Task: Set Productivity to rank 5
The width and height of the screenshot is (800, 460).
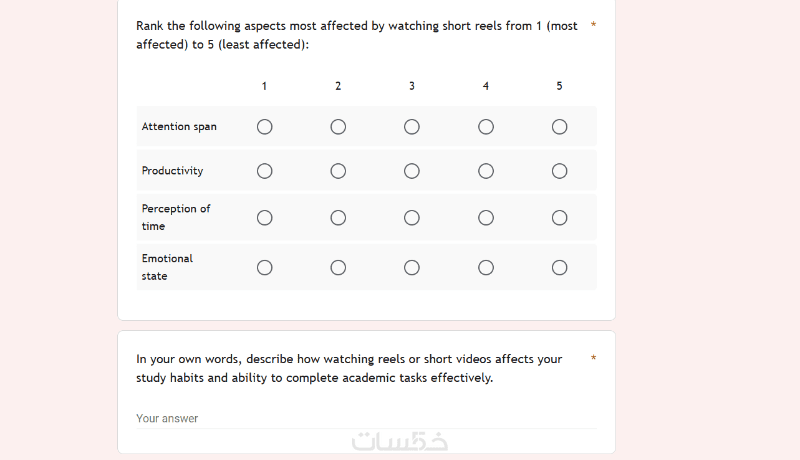Action: tap(560, 171)
